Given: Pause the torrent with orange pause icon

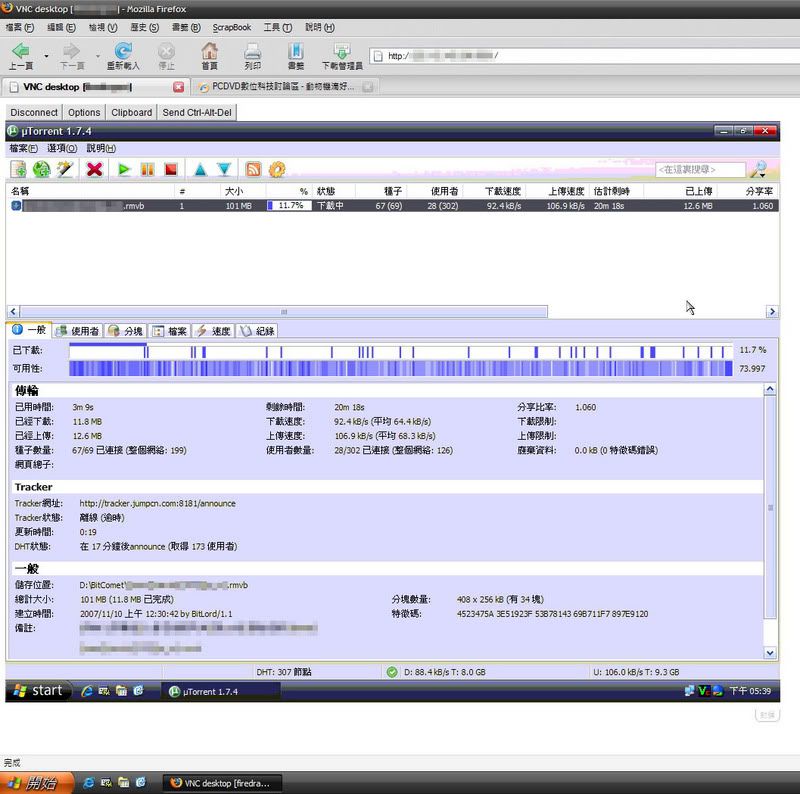Looking at the screenshot, I should [147, 169].
